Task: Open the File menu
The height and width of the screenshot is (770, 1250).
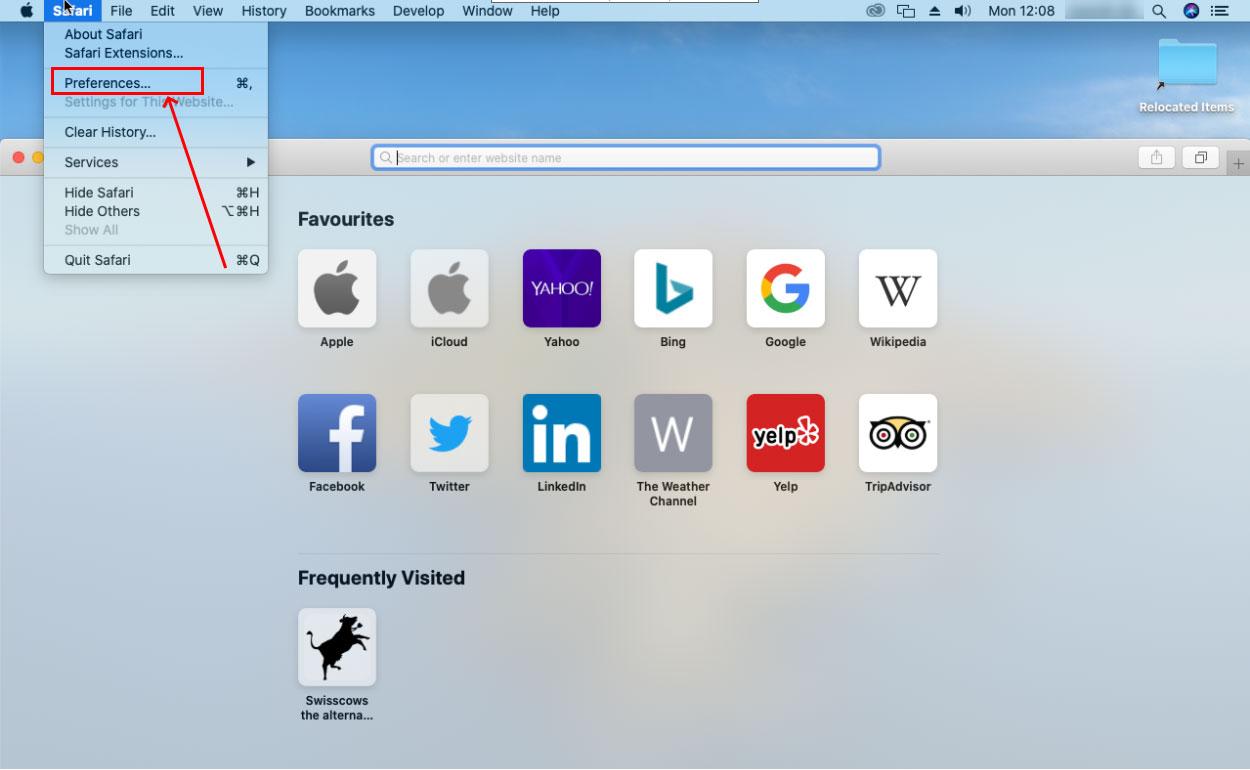Action: point(121,11)
